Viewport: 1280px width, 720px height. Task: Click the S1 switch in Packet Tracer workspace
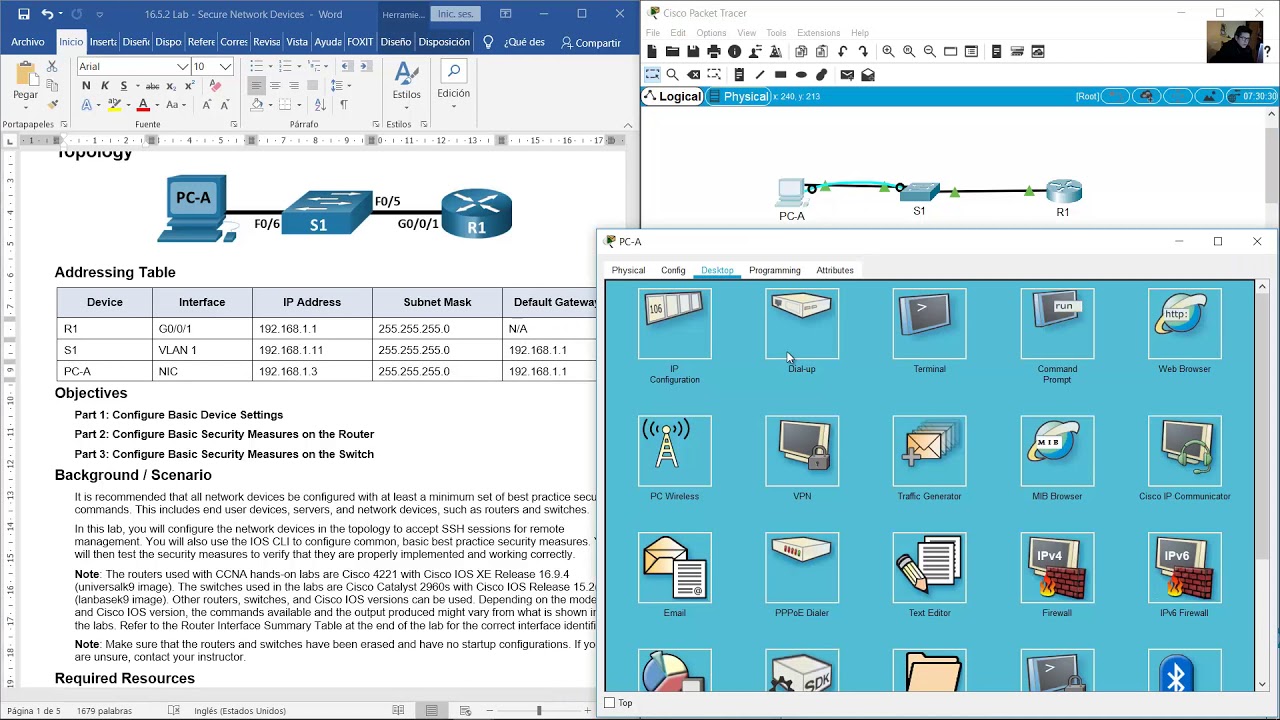[919, 192]
